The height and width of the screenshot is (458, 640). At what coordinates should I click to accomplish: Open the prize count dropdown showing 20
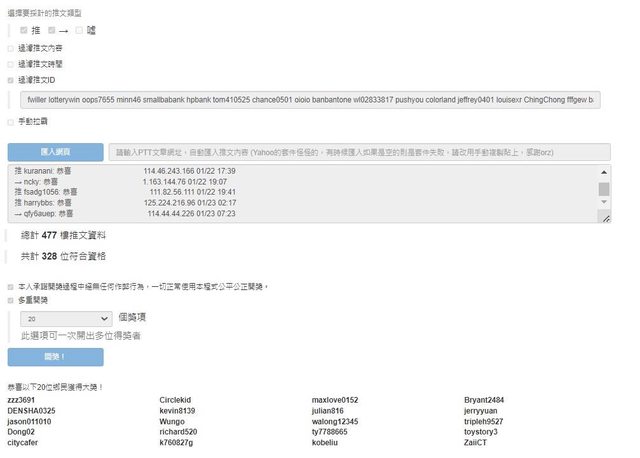click(71, 317)
